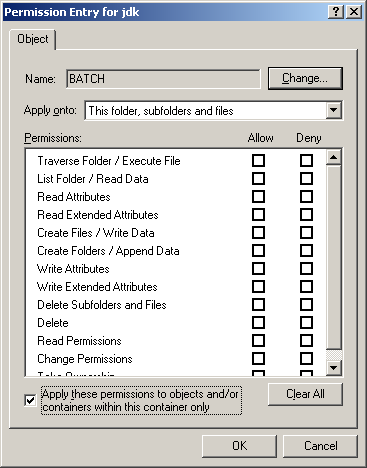Tick Deny for Delete Subfolders and Files

pyautogui.click(x=306, y=304)
